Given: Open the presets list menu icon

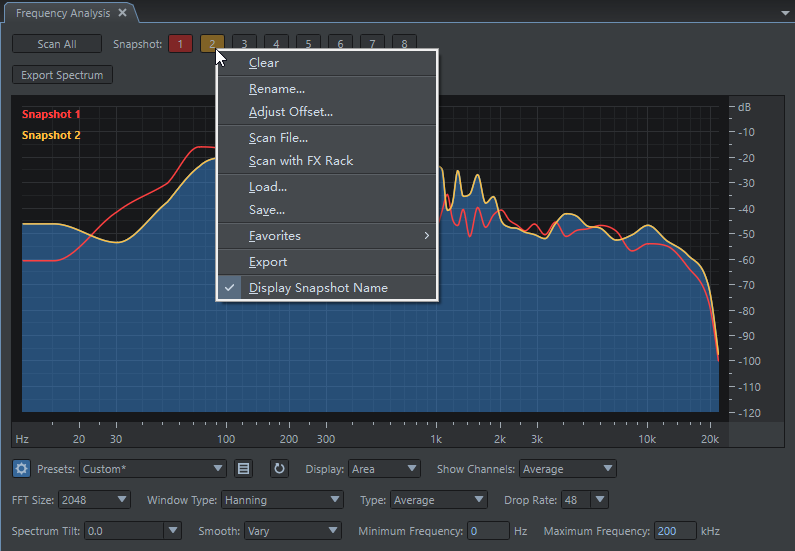Looking at the screenshot, I should pos(243,469).
